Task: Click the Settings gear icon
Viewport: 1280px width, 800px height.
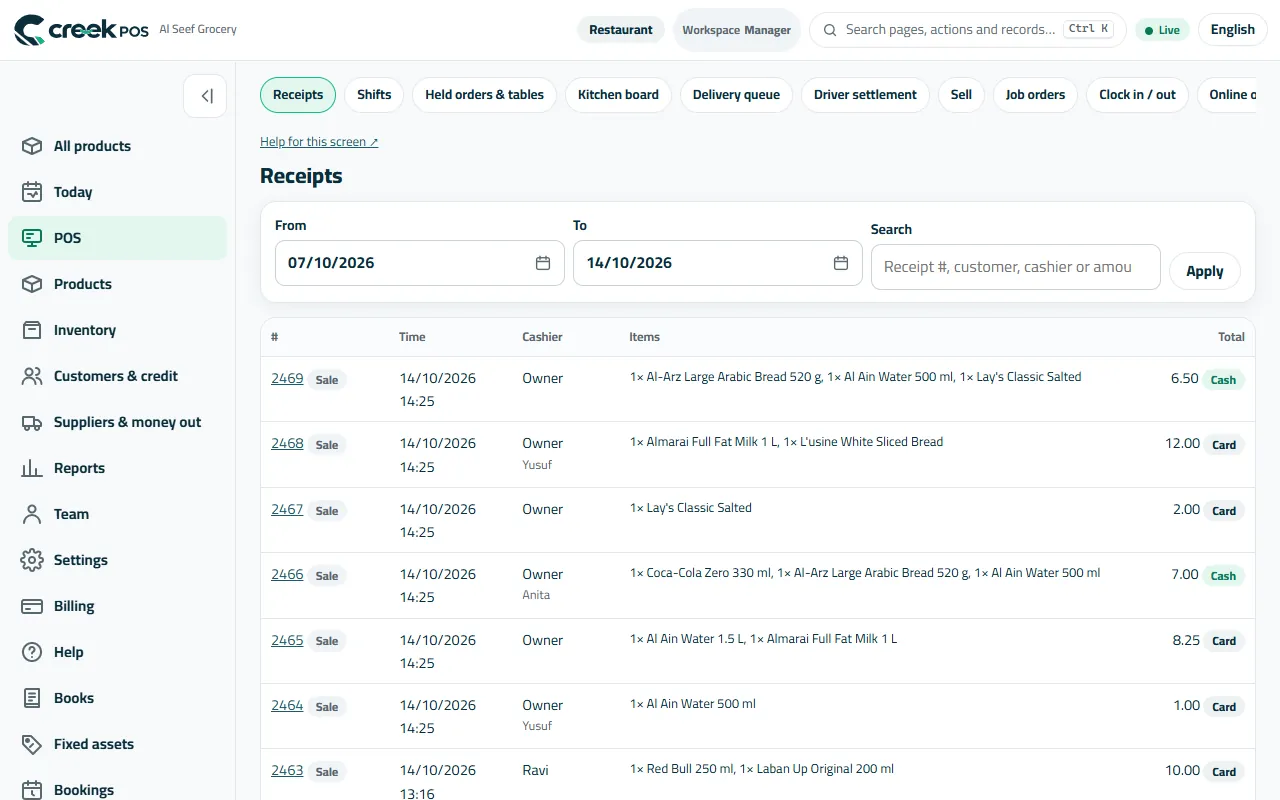Action: click(32, 560)
